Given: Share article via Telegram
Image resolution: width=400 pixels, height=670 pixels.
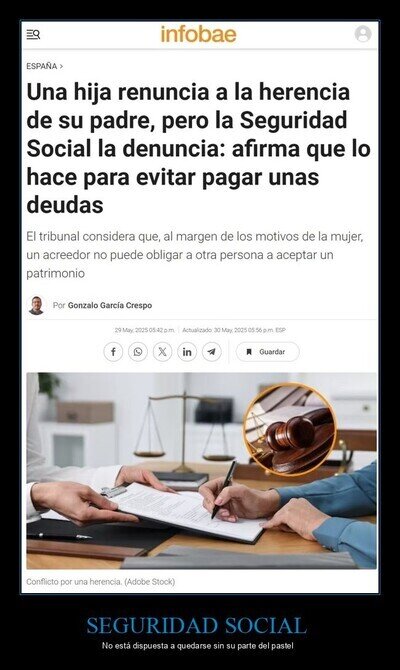Looking at the screenshot, I should pos(212,352).
